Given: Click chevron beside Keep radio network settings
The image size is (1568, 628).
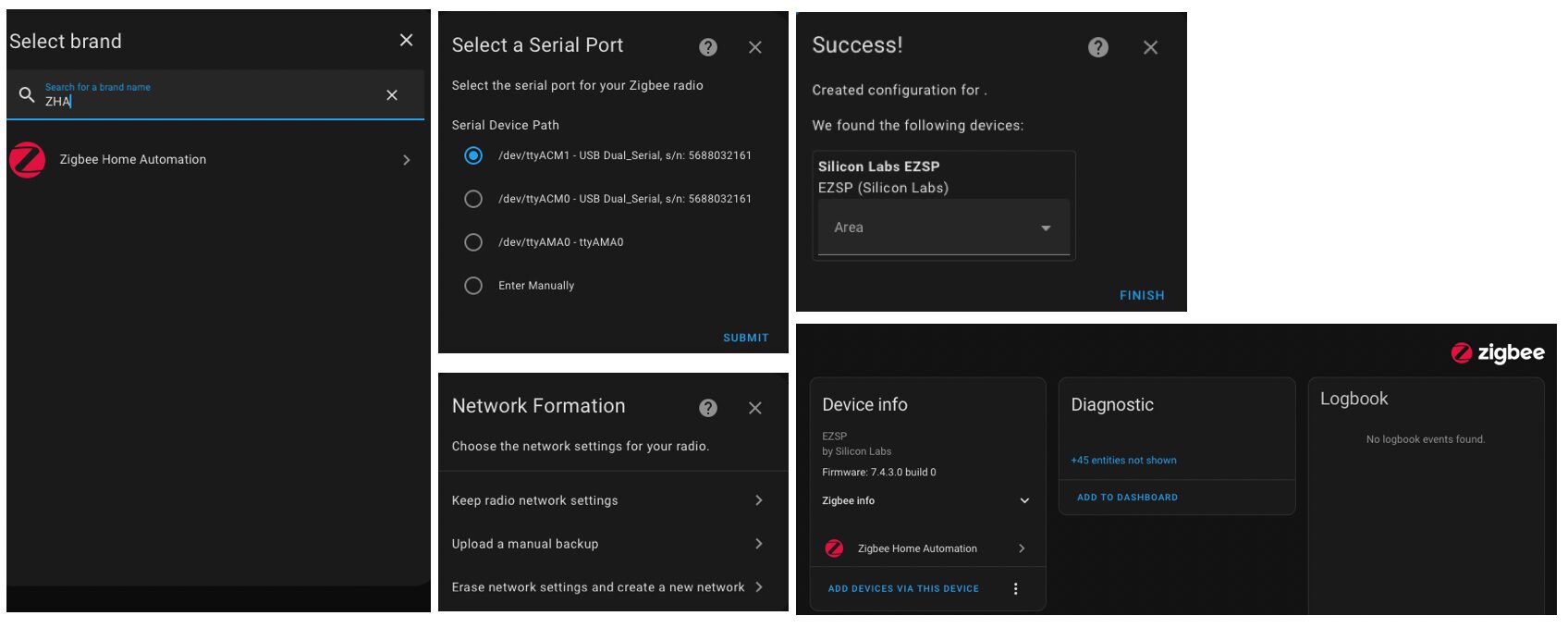Looking at the screenshot, I should pyautogui.click(x=759, y=500).
